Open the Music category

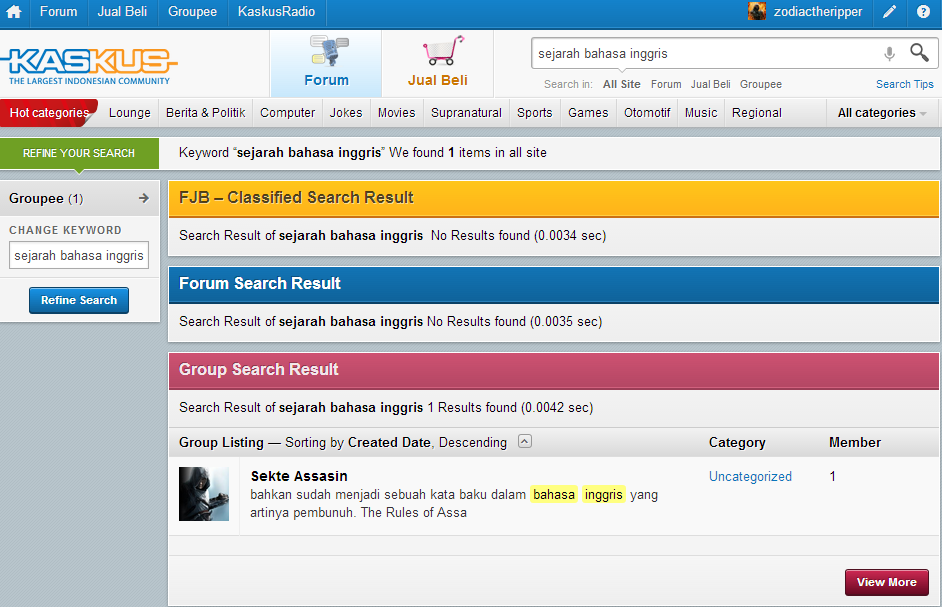pos(701,113)
